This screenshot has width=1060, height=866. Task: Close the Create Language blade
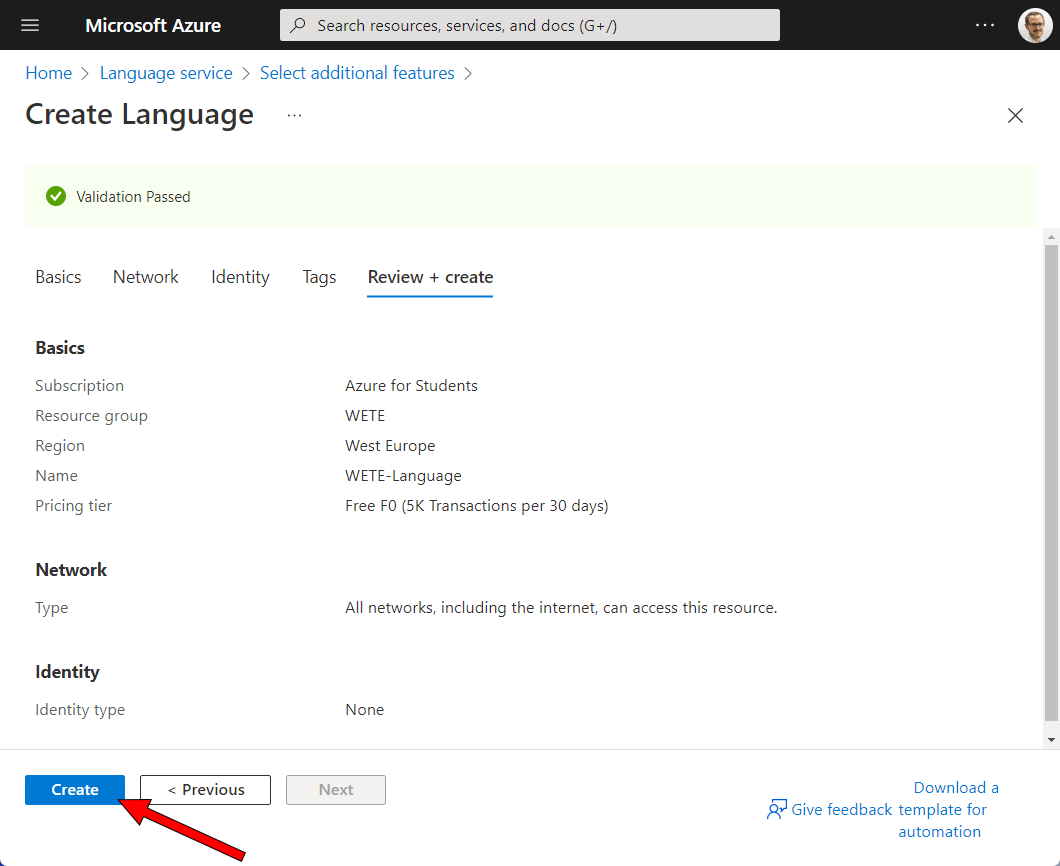coord(1015,116)
